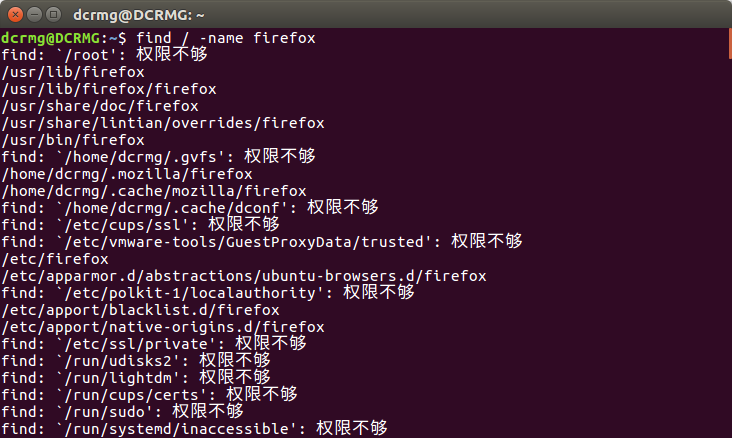Viewport: 732px width, 438px height.
Task: Click the /usr/bin/firefox result line
Action: point(73,140)
